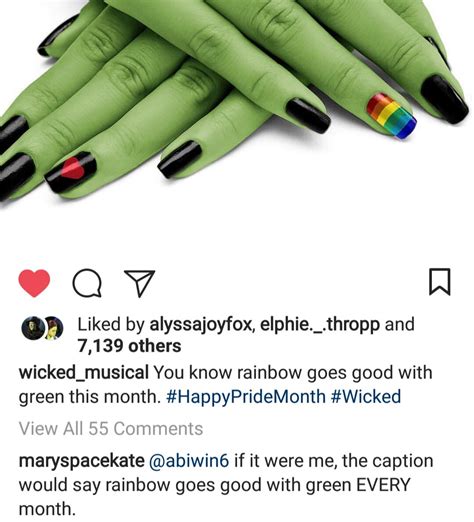
Task: Tap the rainbow-painted nail in the photo
Action: pos(391,116)
